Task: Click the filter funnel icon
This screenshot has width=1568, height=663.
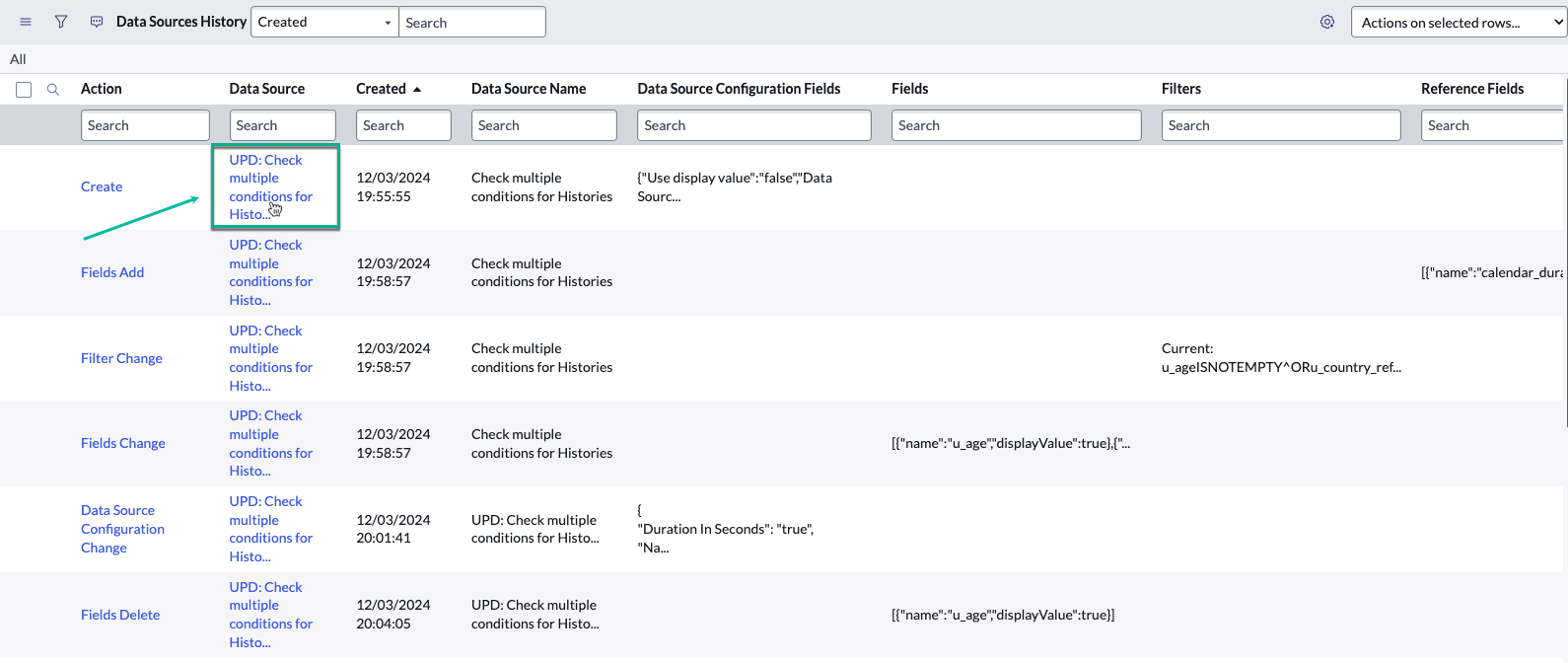Action: click(x=61, y=22)
